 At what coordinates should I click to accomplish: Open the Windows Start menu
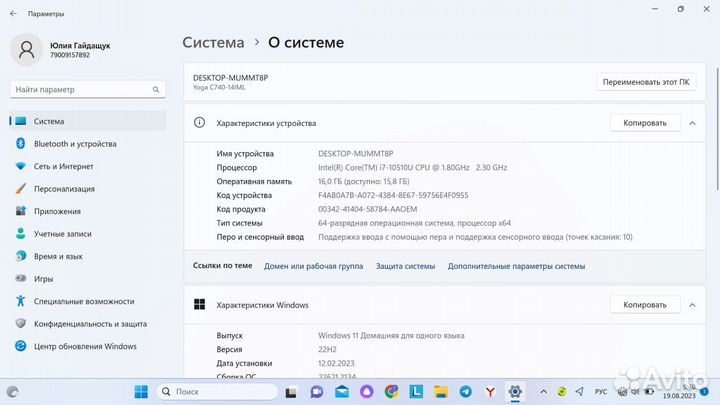pyautogui.click(x=141, y=392)
